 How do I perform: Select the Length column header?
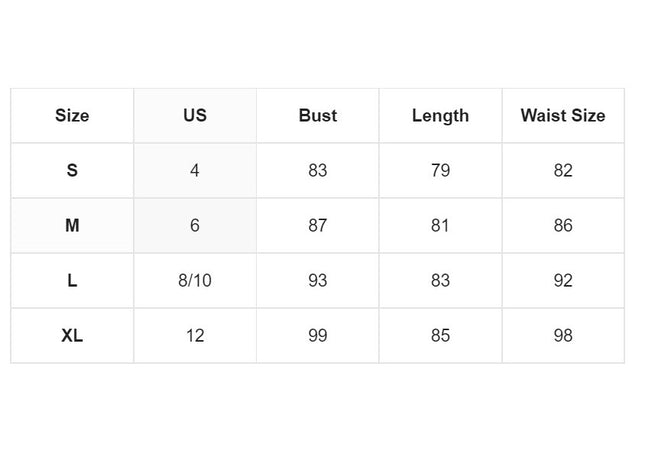tap(441, 116)
